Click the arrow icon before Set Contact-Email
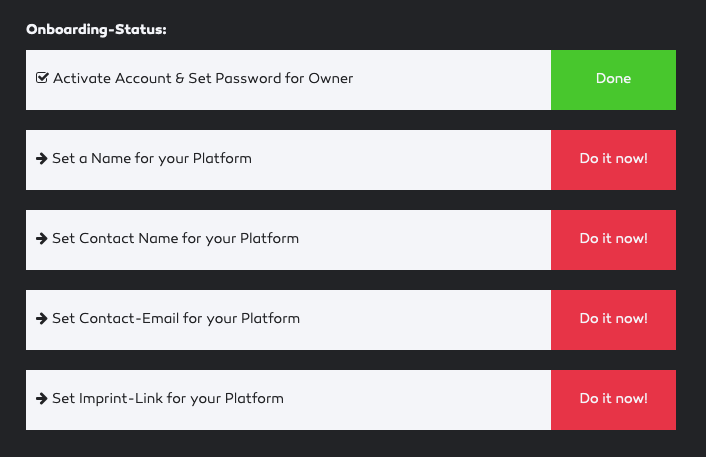The height and width of the screenshot is (457, 706). click(x=42, y=319)
